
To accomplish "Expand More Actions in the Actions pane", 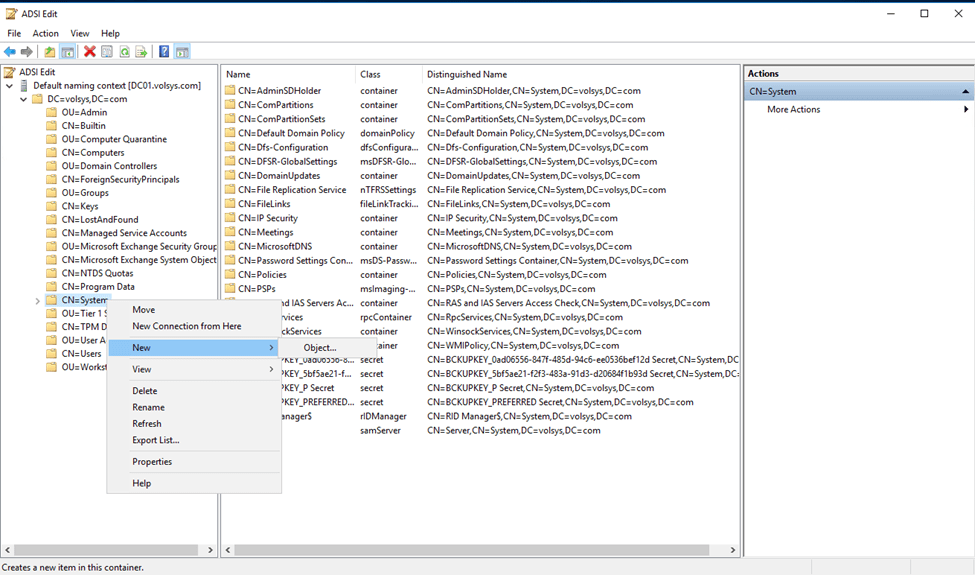I will coord(794,109).
